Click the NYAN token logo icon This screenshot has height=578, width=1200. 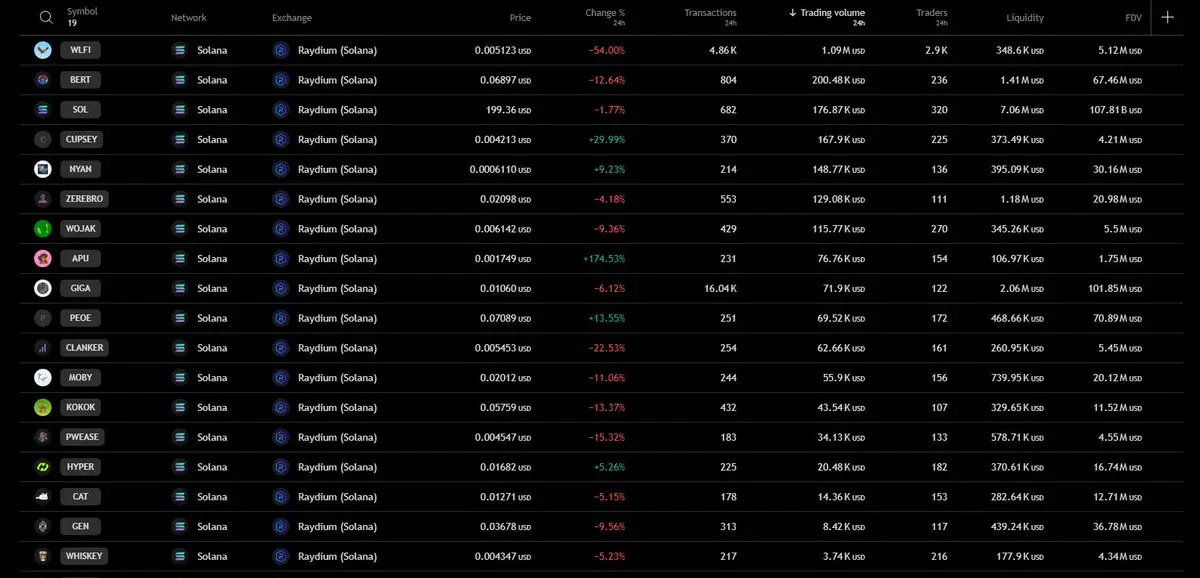43,169
